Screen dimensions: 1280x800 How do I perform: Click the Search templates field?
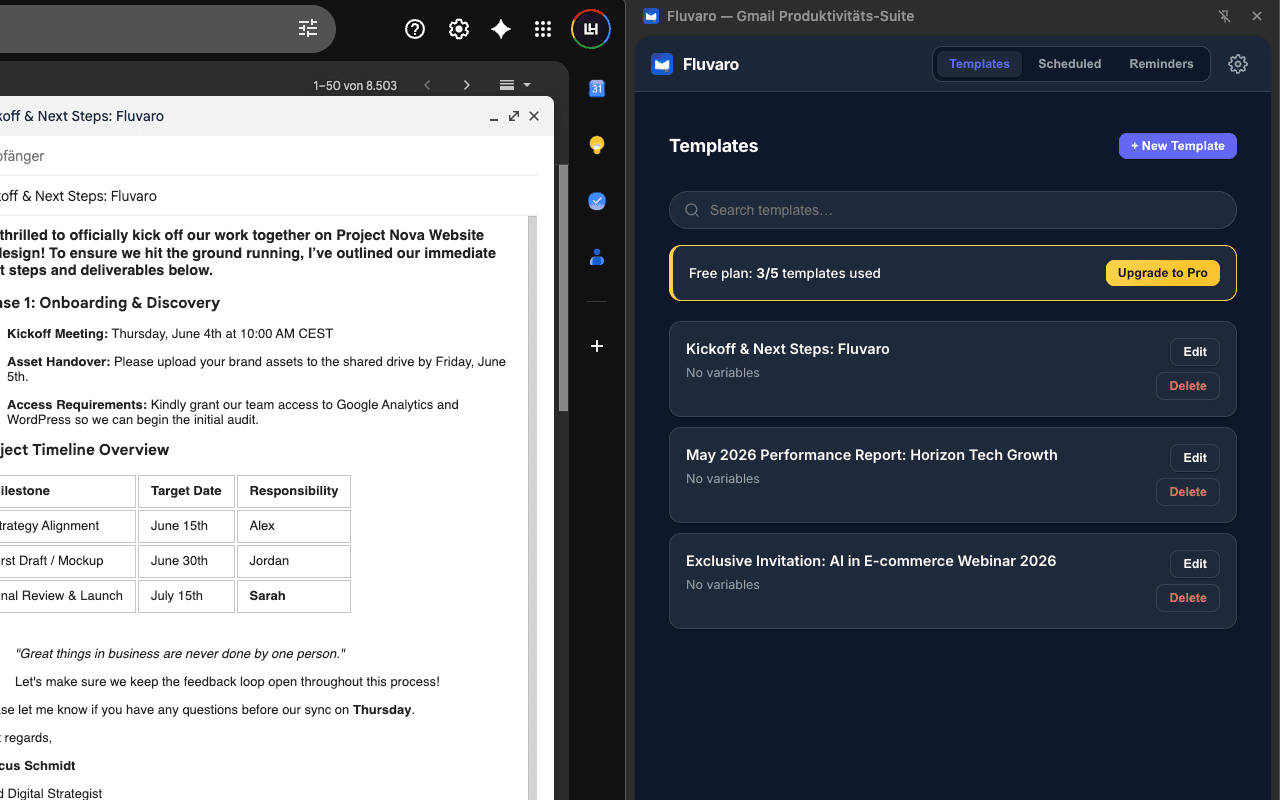953,210
